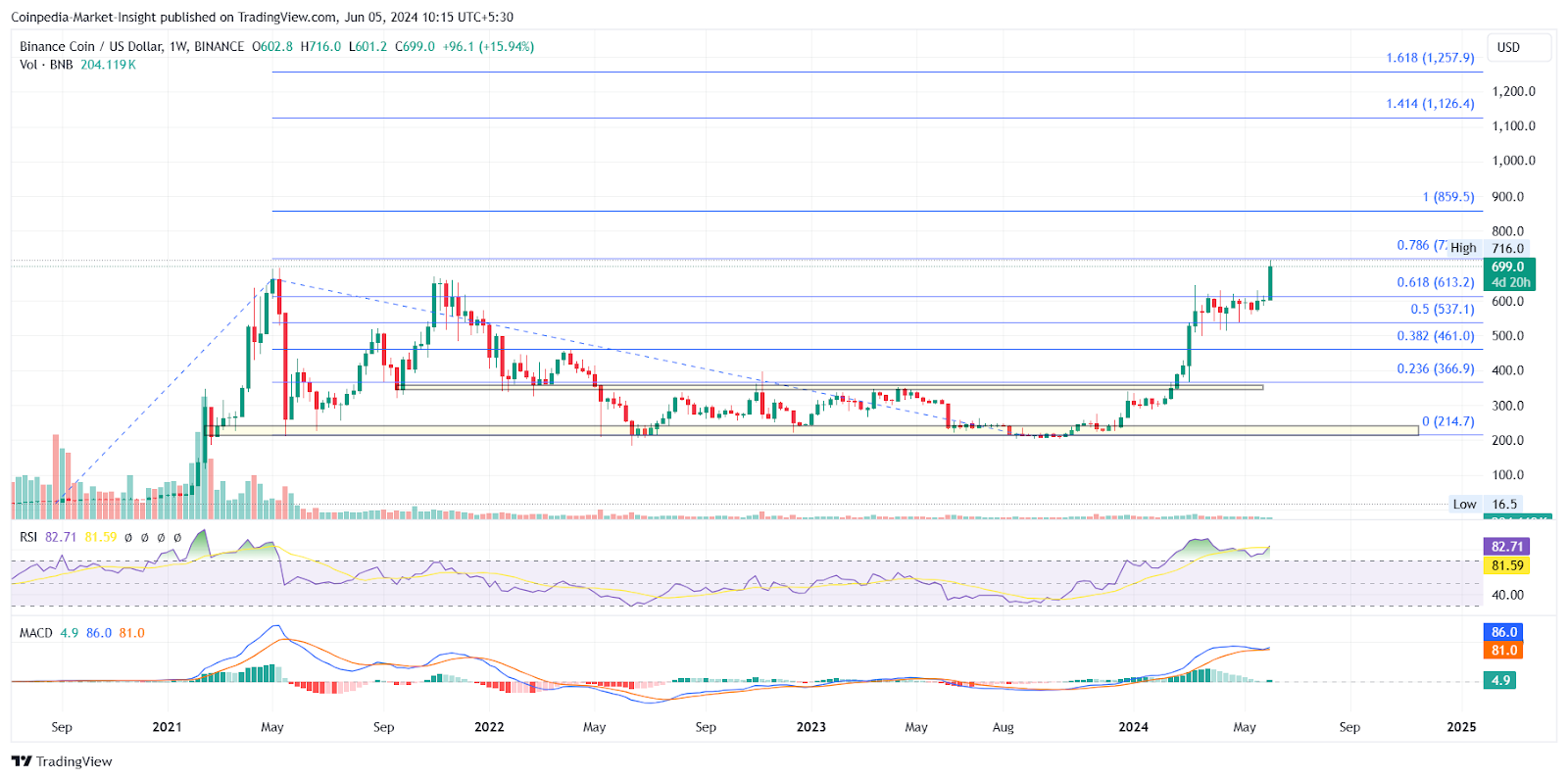Viewport: 1568px width, 780px height.
Task: Click the Aug label on time axis
Action: point(1004,727)
